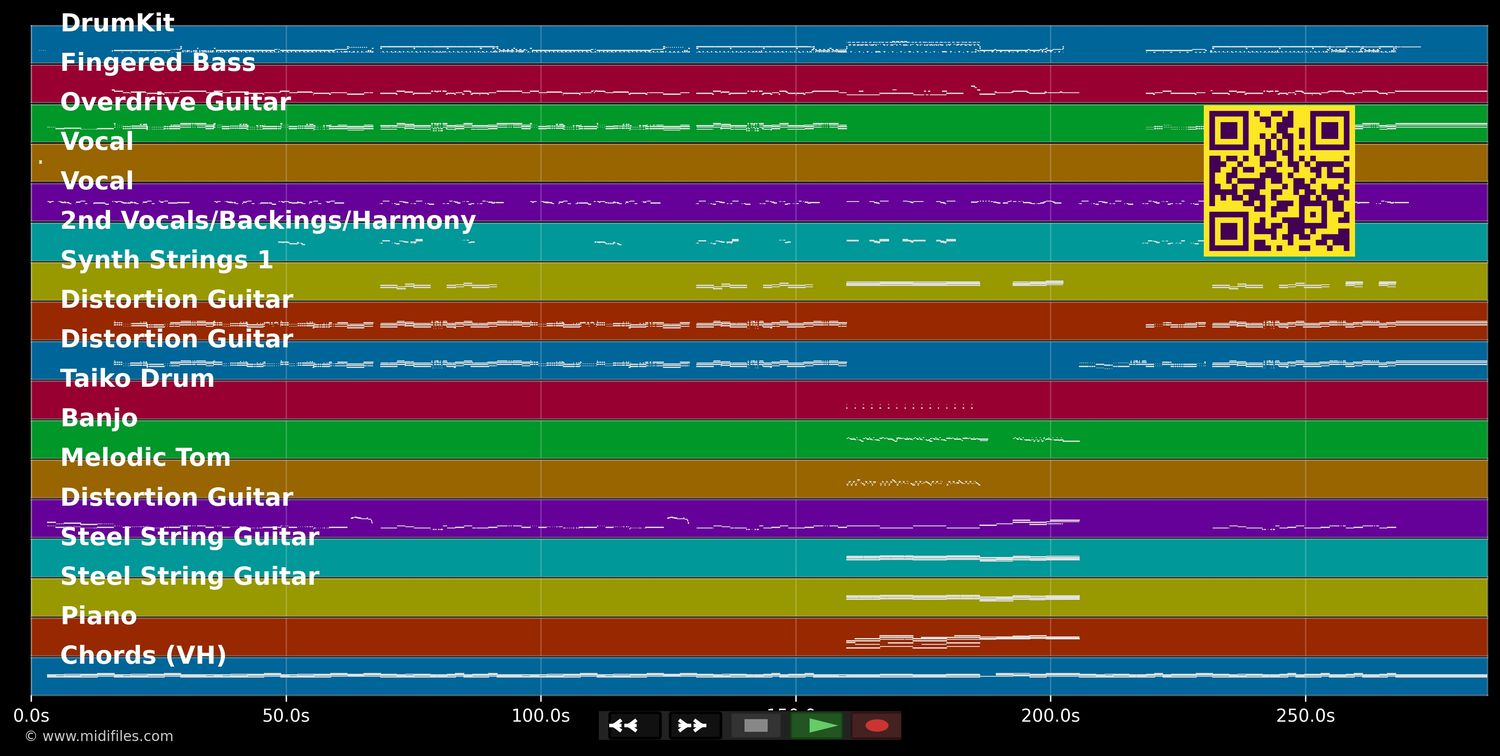Click the 2nd Vocals/Backings/Harmony track label
The image size is (1500, 756).
tap(267, 221)
